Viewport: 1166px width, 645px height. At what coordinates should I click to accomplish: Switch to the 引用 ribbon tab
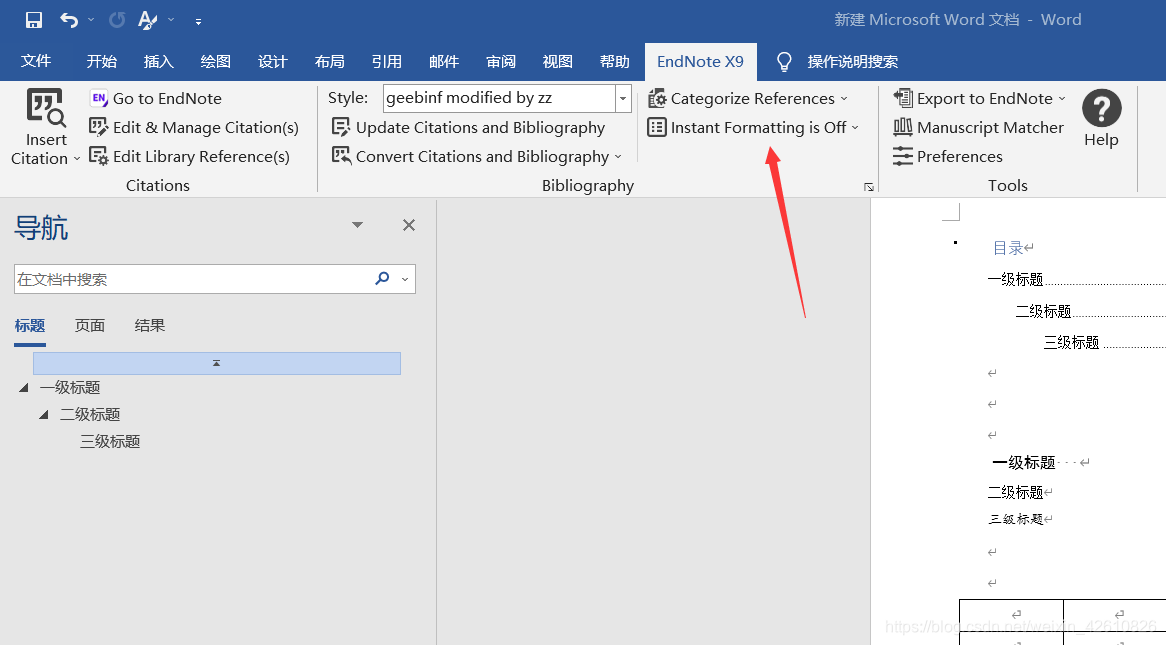click(x=387, y=61)
